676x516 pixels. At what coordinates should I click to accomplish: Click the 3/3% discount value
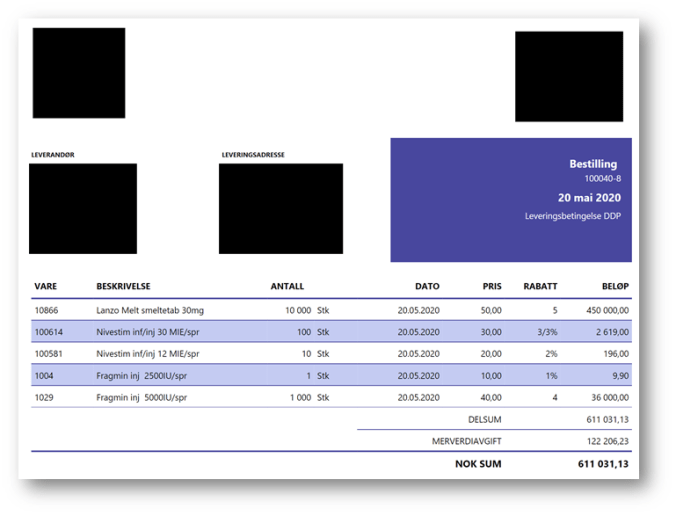pos(545,332)
